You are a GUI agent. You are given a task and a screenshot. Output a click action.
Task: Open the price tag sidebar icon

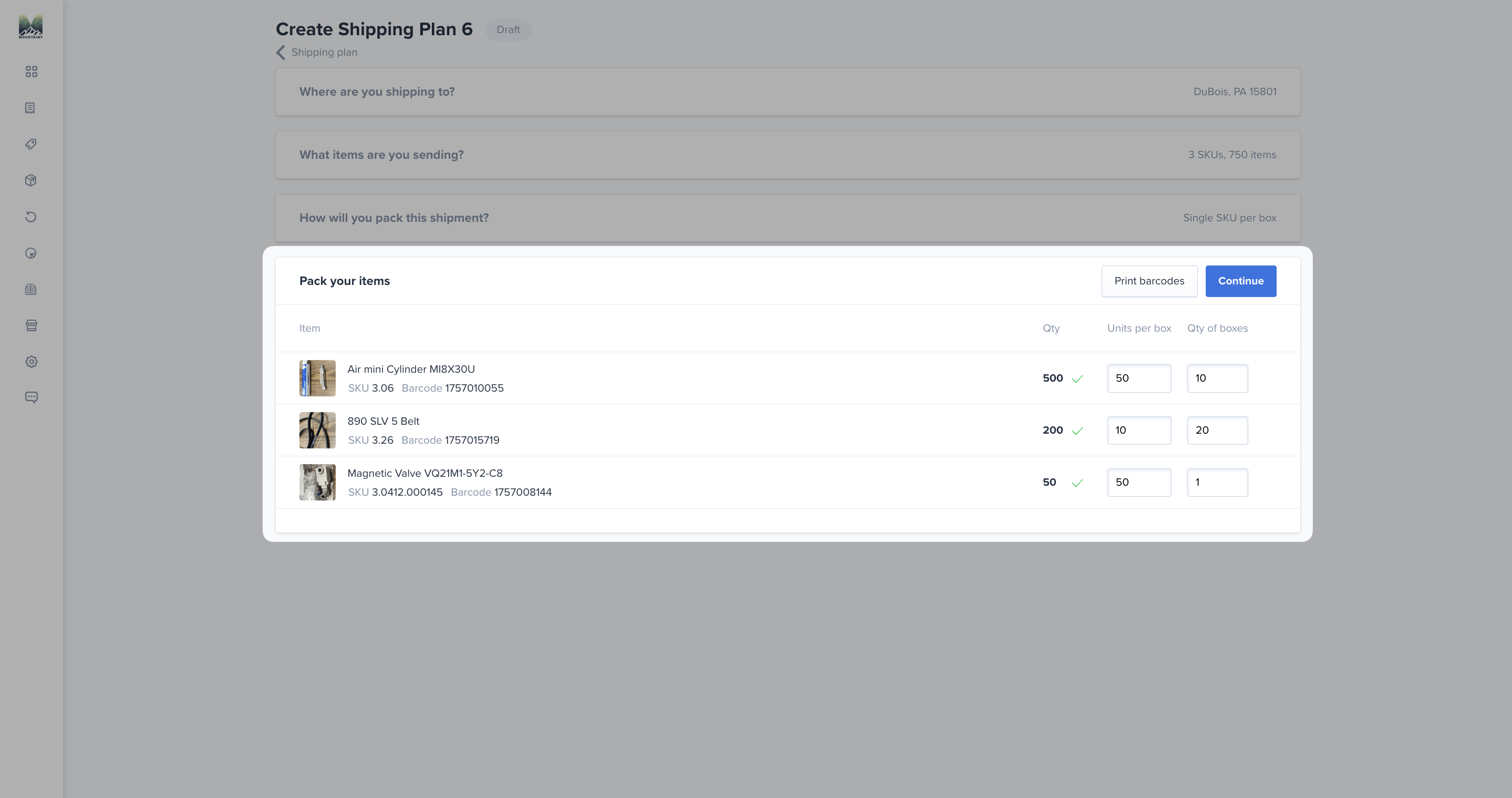pyautogui.click(x=31, y=145)
